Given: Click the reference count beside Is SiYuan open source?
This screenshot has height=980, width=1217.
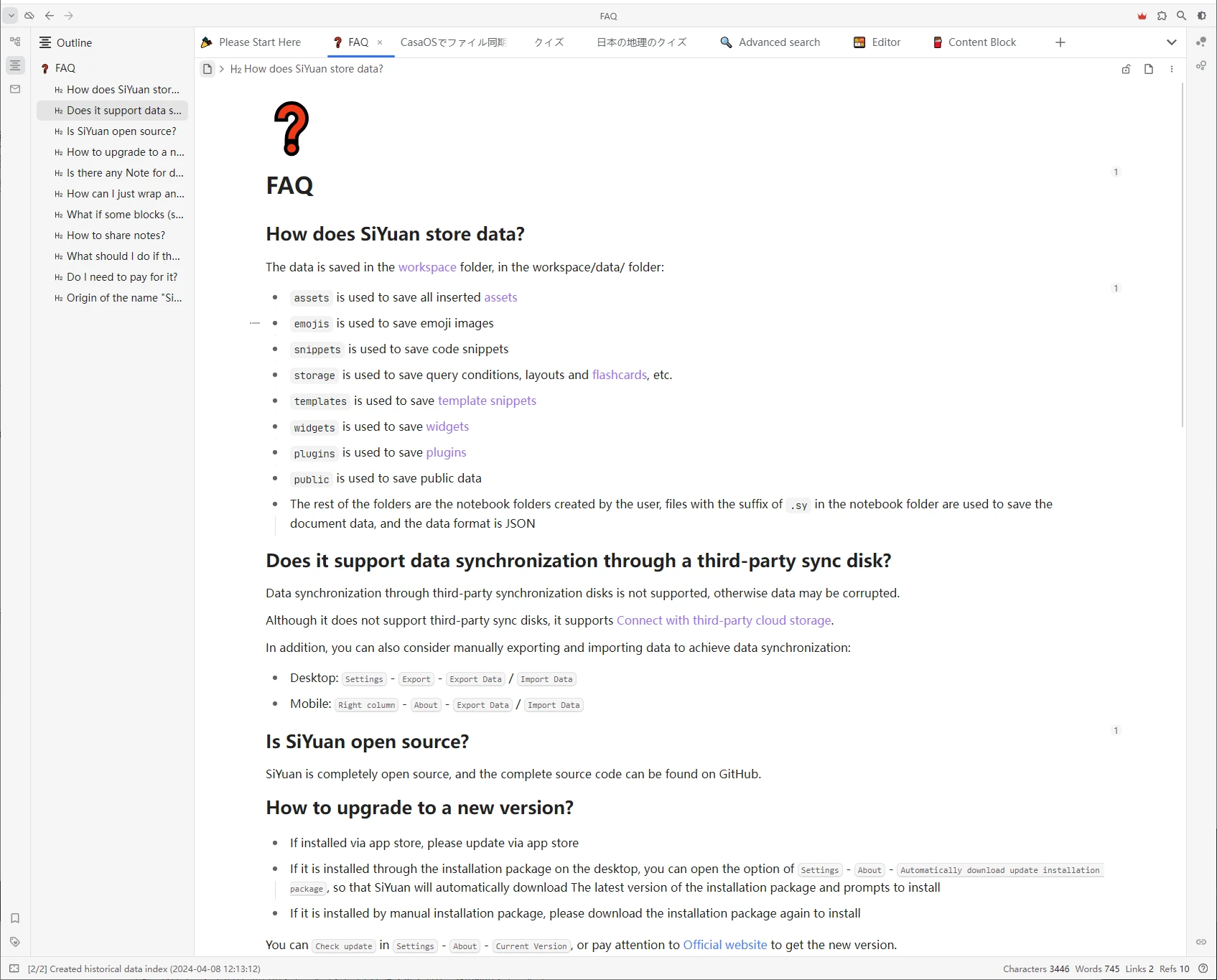Looking at the screenshot, I should pos(1116,730).
